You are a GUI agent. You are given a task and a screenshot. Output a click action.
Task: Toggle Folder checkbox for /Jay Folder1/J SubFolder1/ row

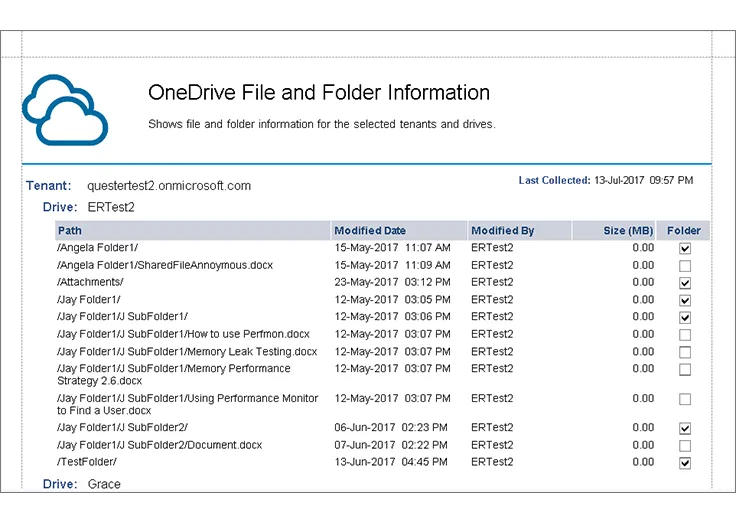685,317
